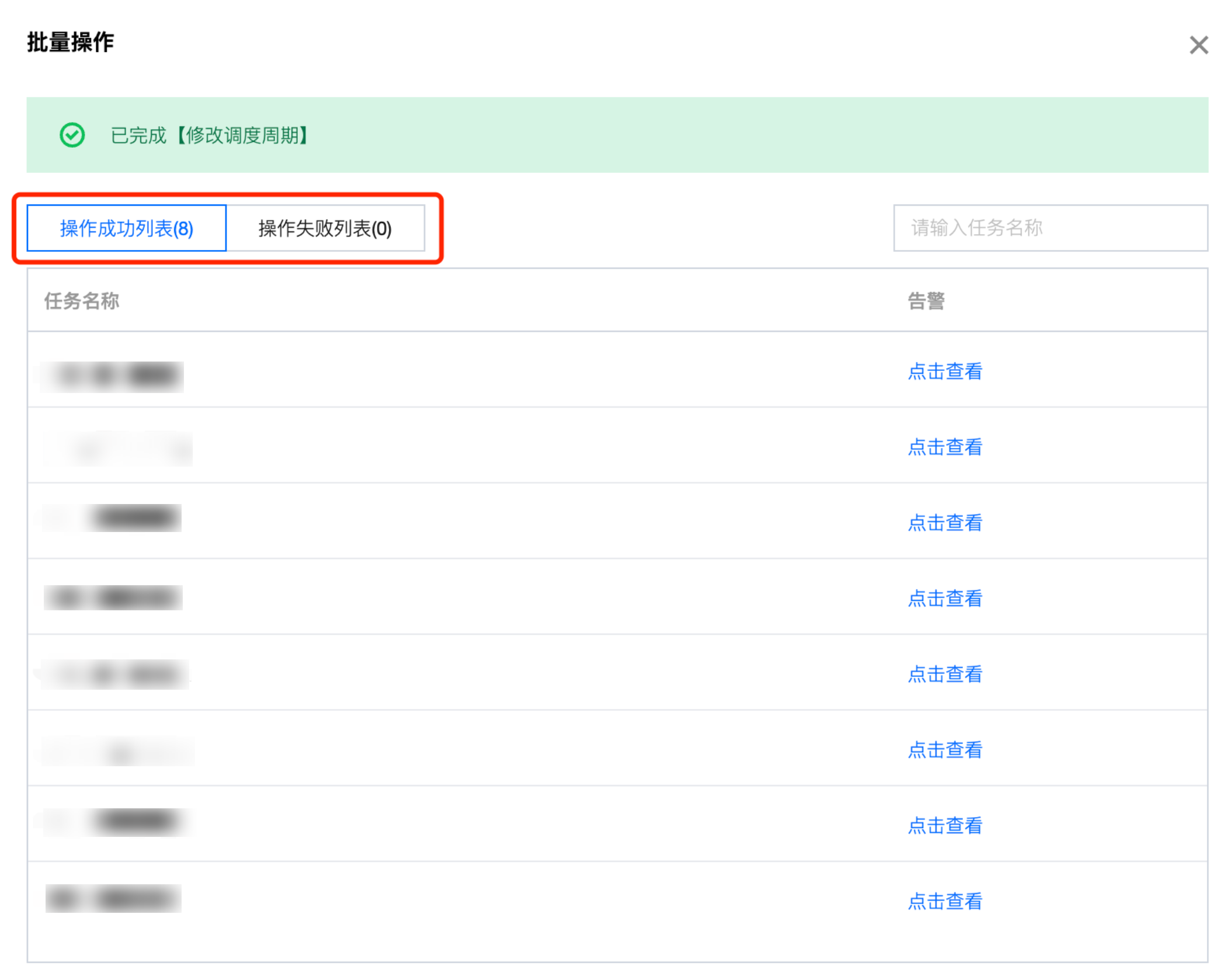
Task: Focus the 请输入任务名称 search field
Action: click(1049, 228)
